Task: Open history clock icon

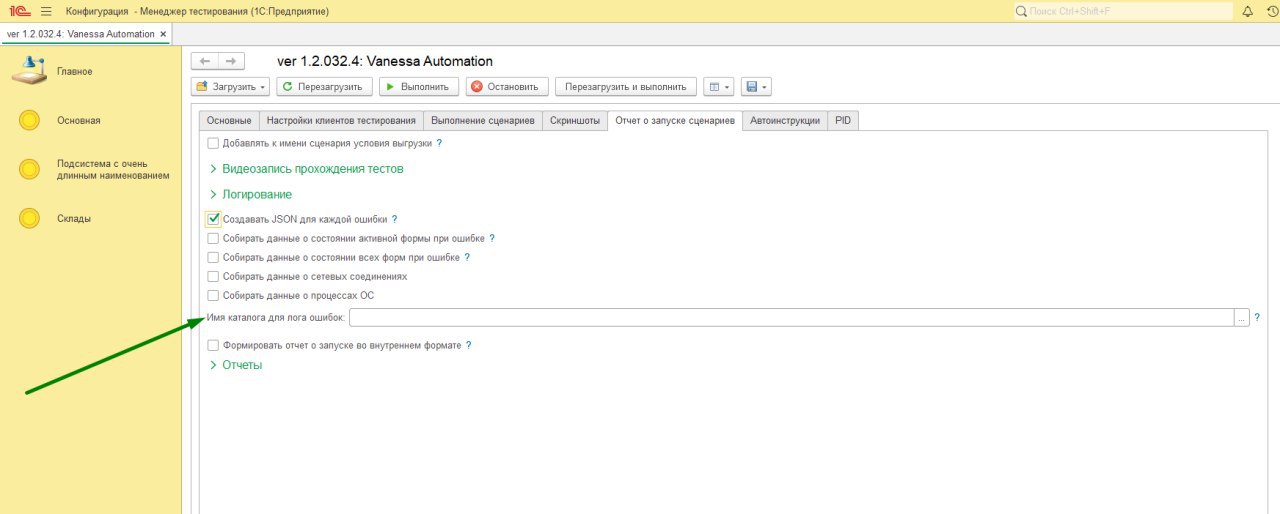Action: [1272, 11]
